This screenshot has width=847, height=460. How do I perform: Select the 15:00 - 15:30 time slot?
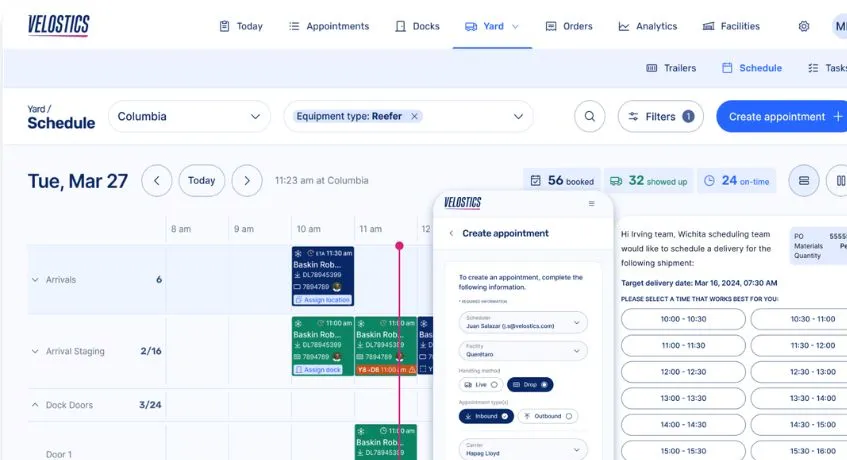click(x=683, y=451)
